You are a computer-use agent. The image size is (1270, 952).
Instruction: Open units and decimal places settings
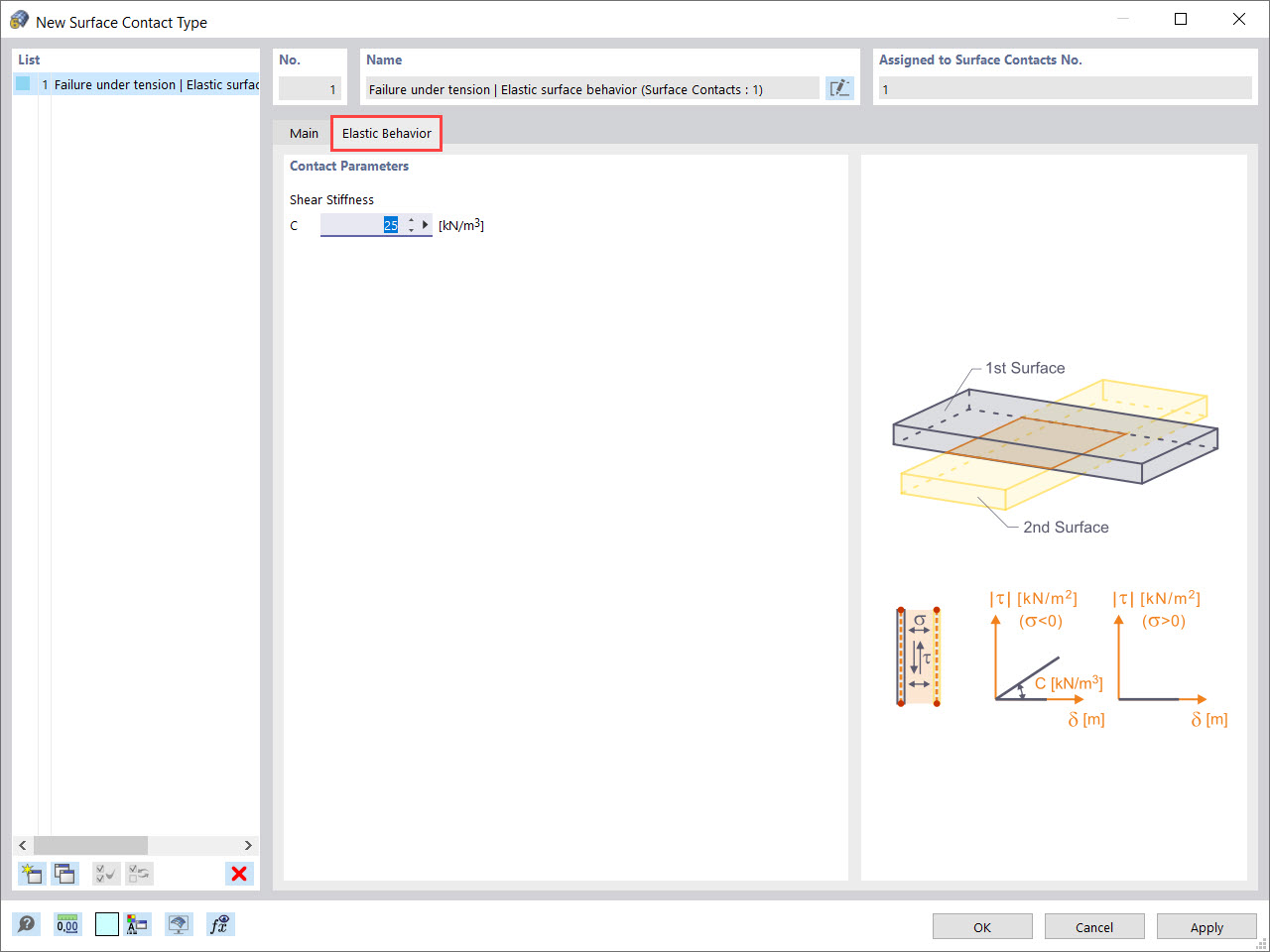[66, 923]
